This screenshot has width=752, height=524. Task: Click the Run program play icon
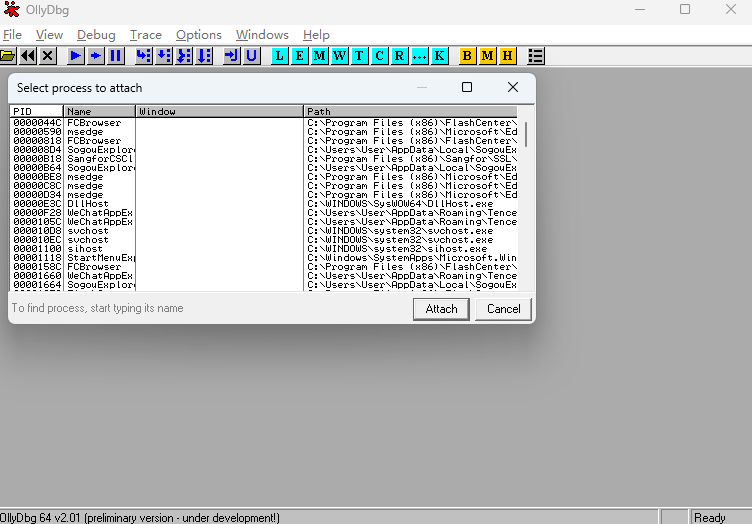75,56
